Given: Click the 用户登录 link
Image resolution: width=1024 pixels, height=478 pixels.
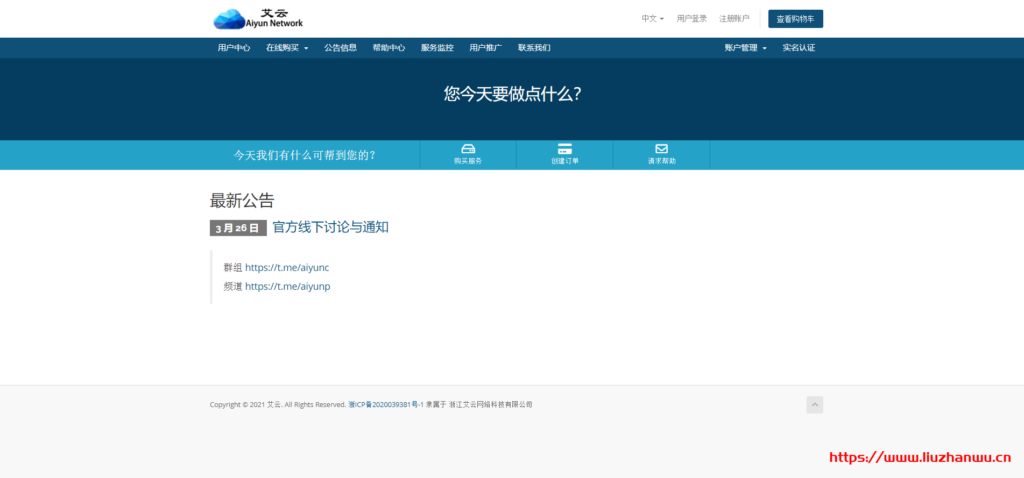Looking at the screenshot, I should [x=692, y=18].
